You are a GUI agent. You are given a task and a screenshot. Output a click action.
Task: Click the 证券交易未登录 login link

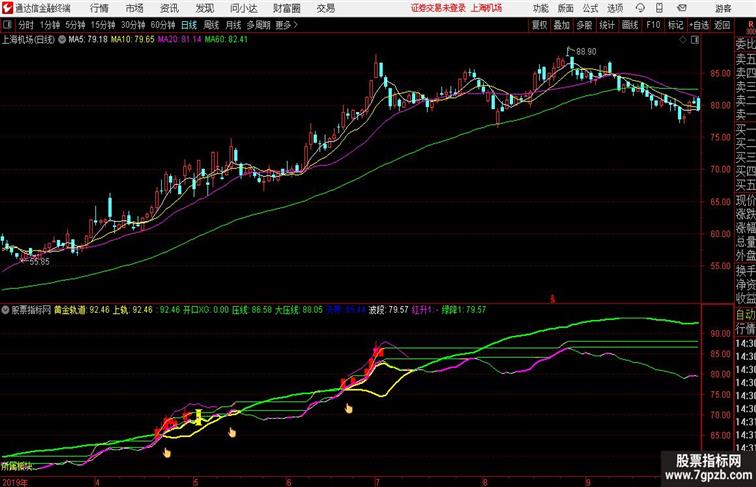[438, 8]
